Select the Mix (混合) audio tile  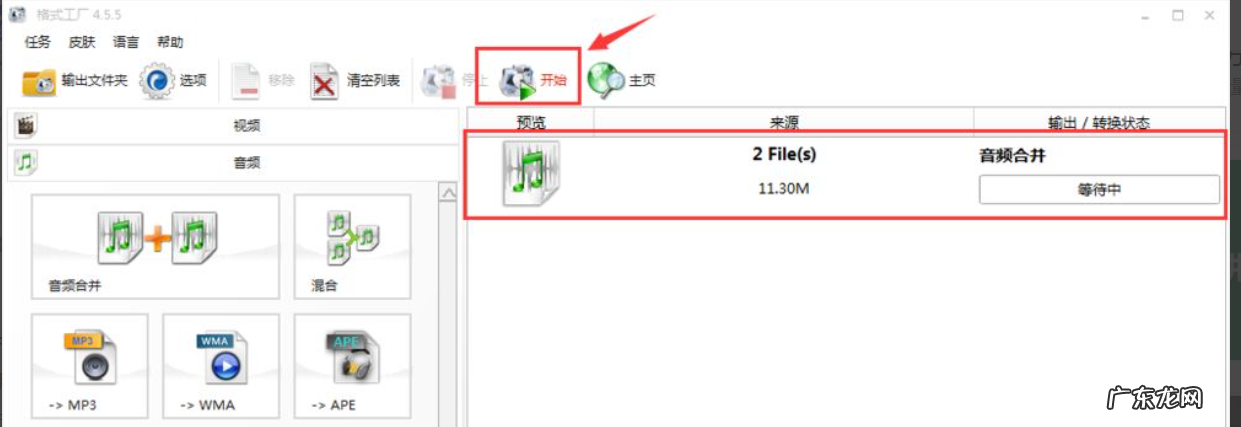click(x=352, y=247)
